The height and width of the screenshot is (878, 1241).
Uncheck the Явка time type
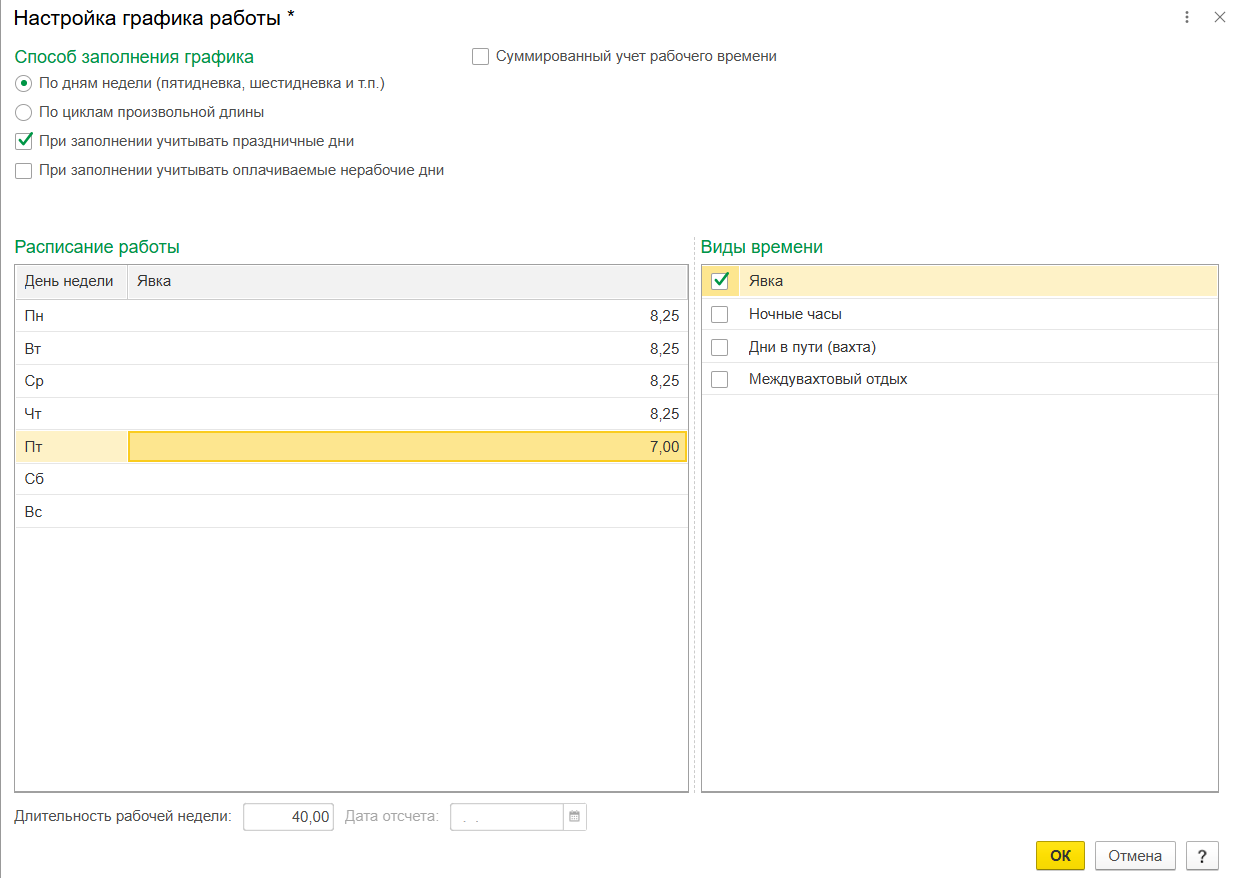tap(719, 281)
